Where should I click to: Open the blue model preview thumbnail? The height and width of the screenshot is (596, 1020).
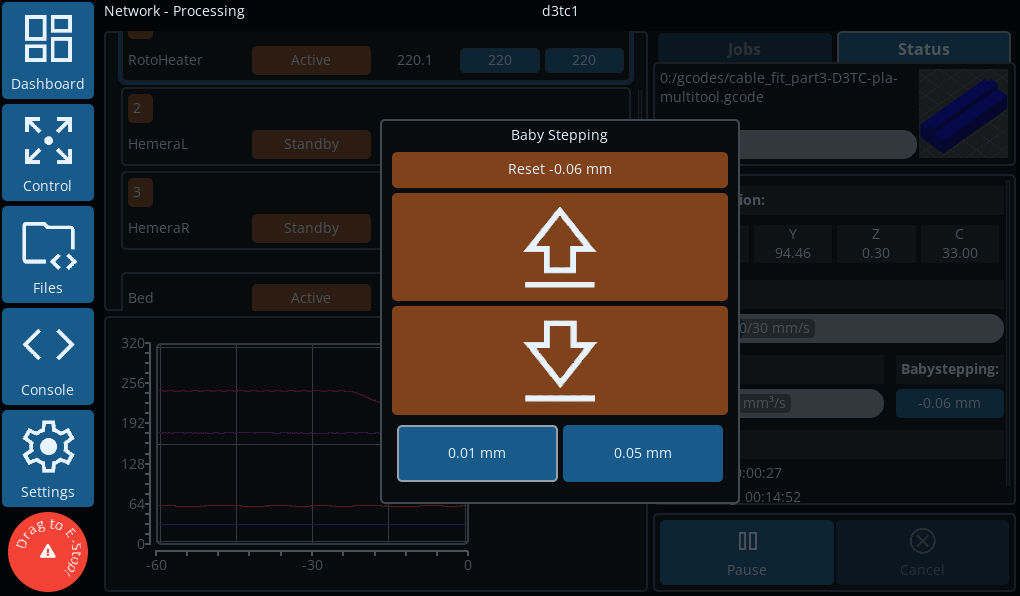[960, 113]
